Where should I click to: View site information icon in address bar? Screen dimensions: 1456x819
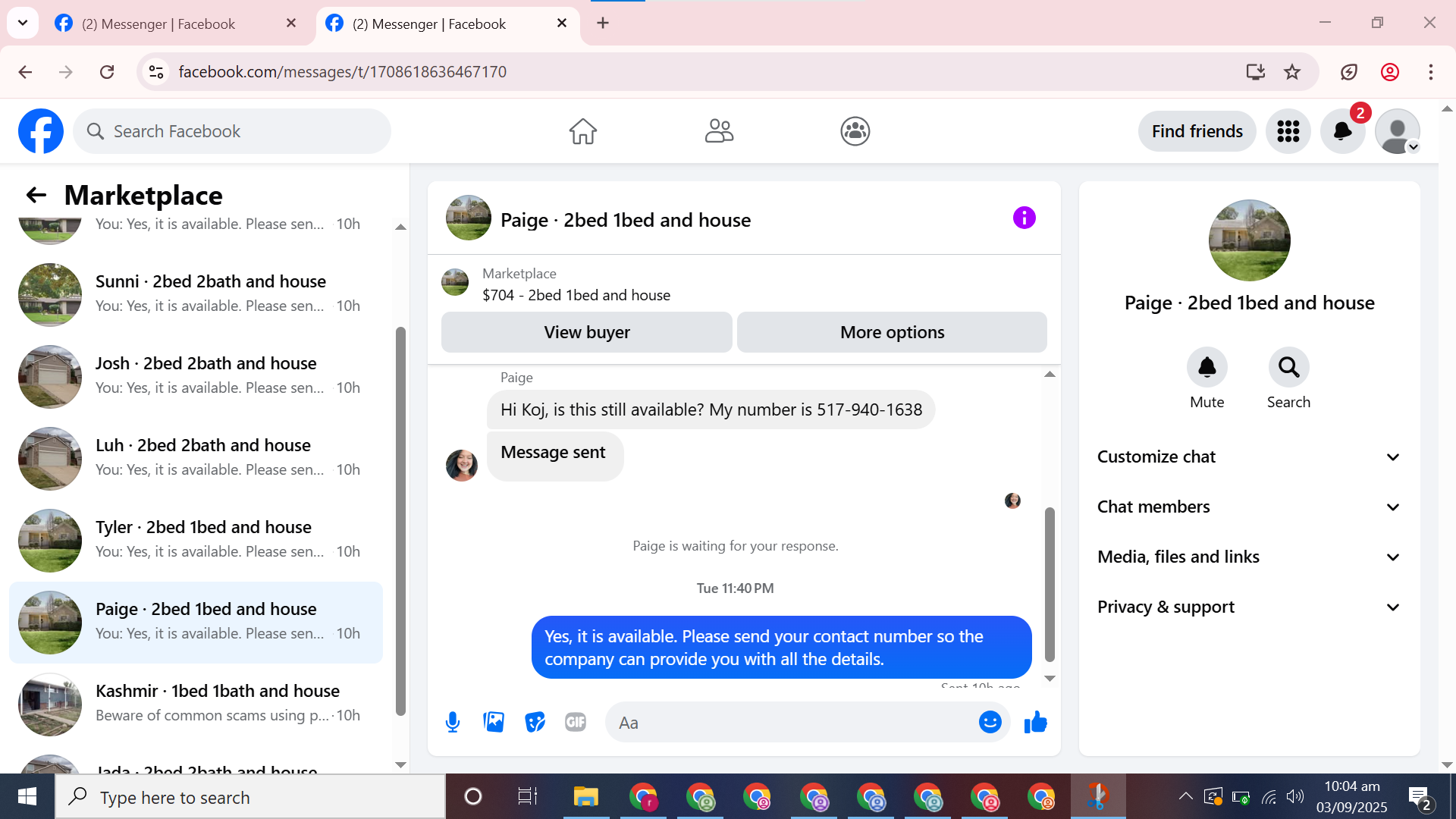coord(156,72)
